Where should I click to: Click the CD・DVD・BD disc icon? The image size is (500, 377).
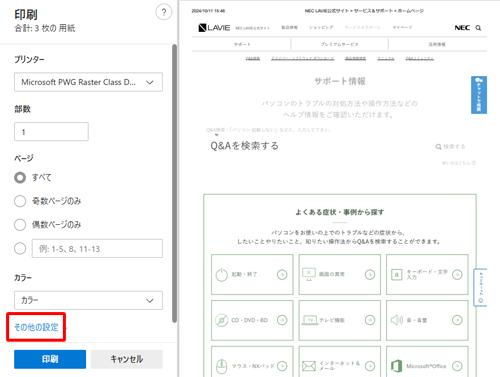(x=221, y=320)
